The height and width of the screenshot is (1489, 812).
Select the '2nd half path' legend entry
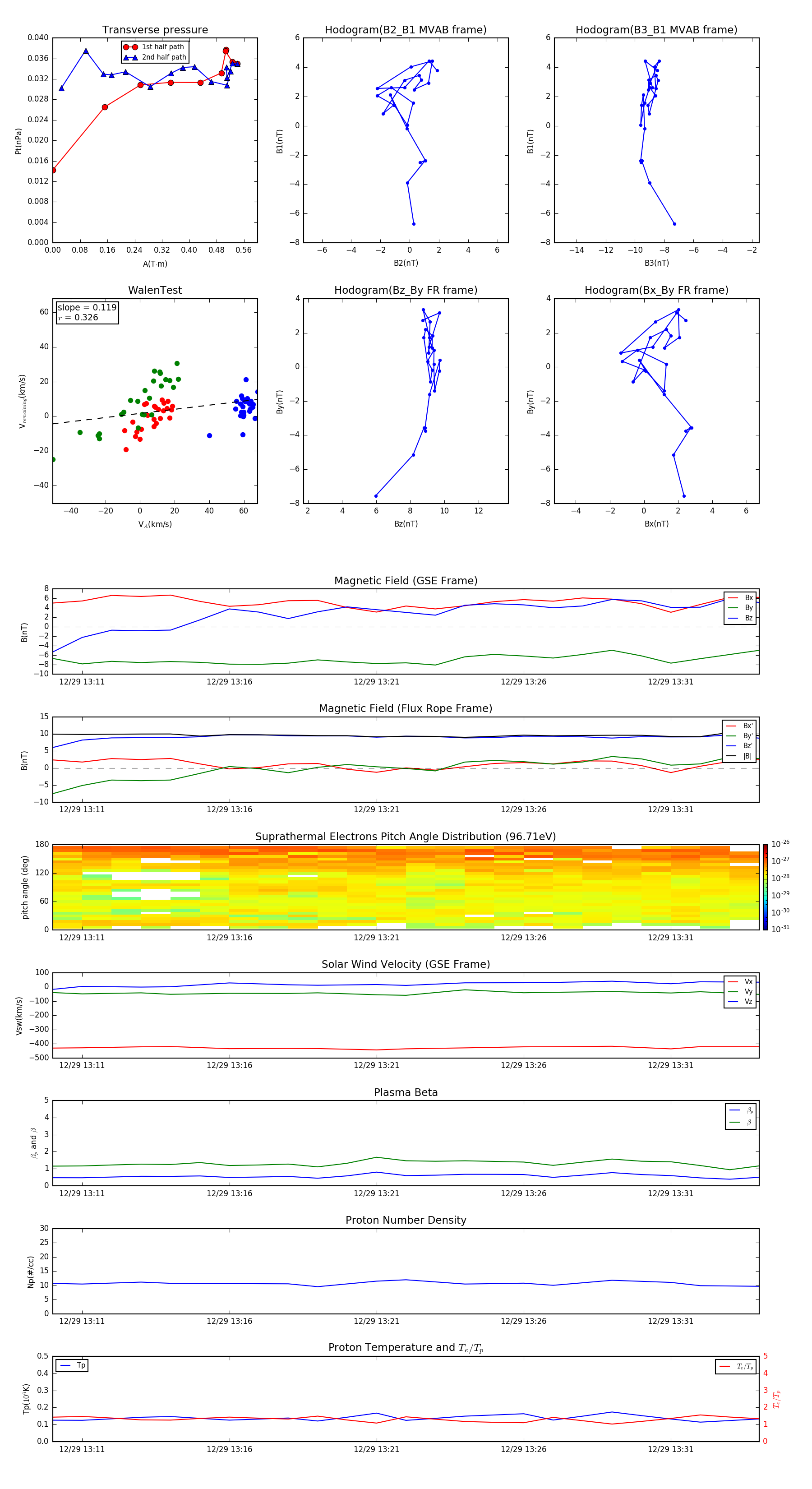tap(154, 57)
